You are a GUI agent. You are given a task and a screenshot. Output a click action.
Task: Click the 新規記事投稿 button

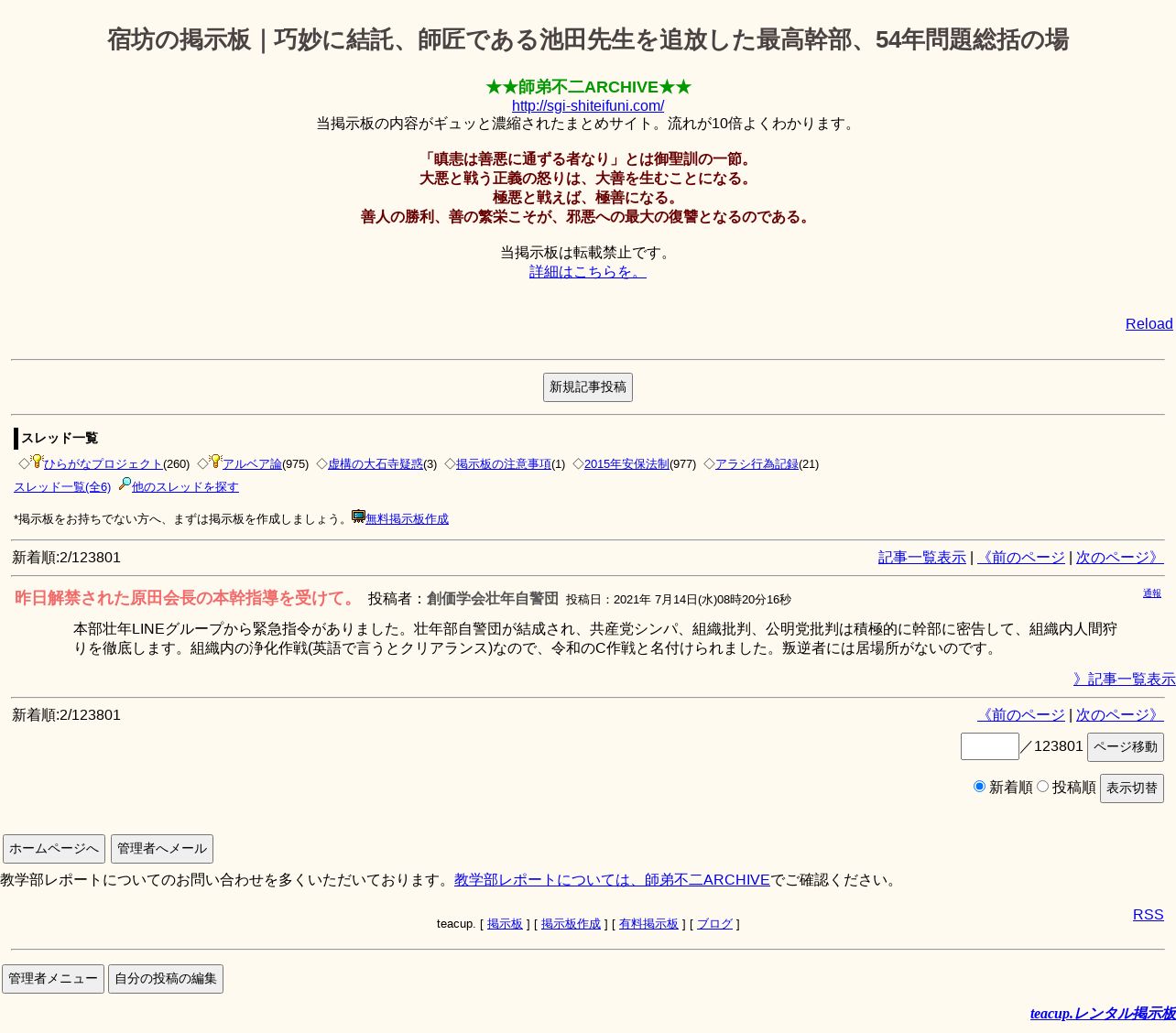(588, 387)
